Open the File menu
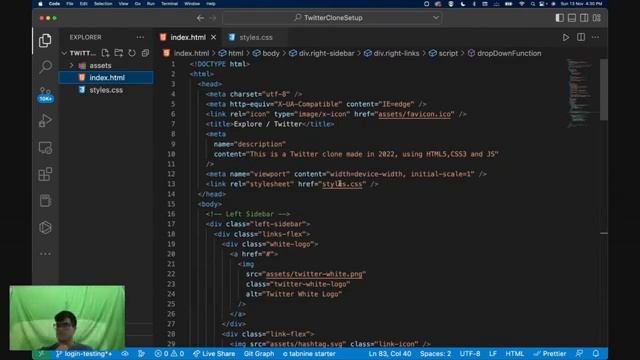Image resolution: width=640 pixels, height=360 pixels. tap(70, 4)
